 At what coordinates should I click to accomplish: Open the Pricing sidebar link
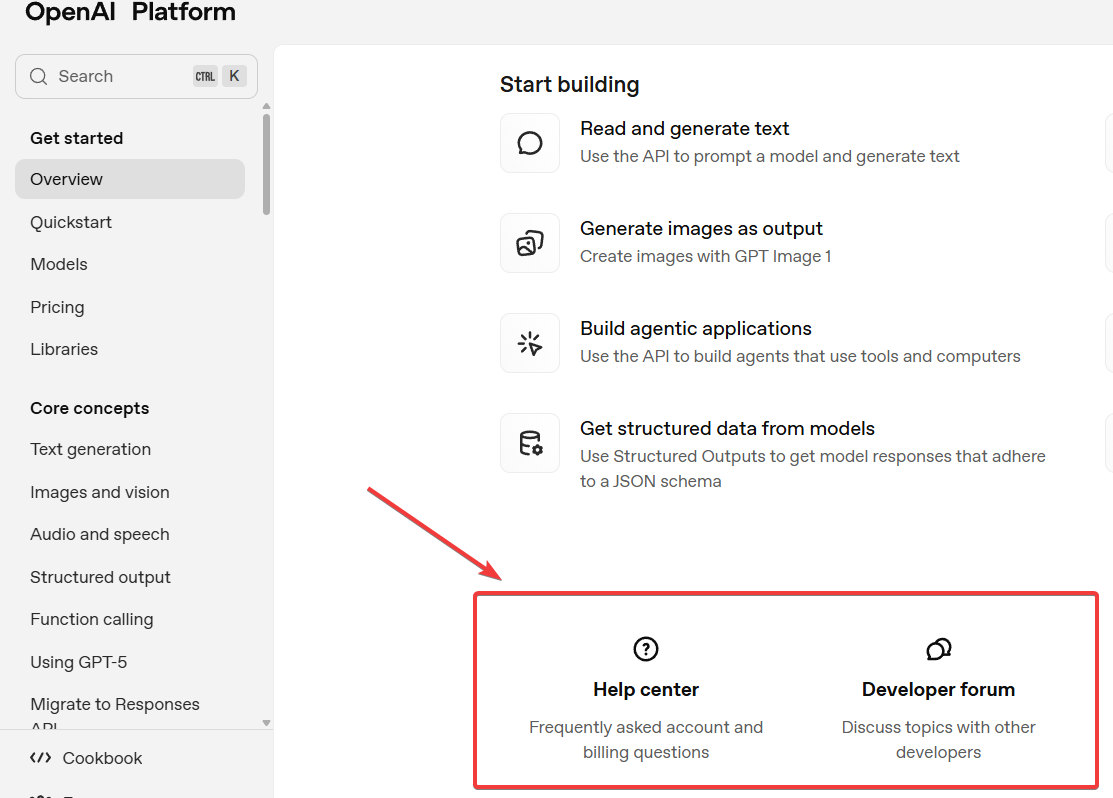pos(57,307)
